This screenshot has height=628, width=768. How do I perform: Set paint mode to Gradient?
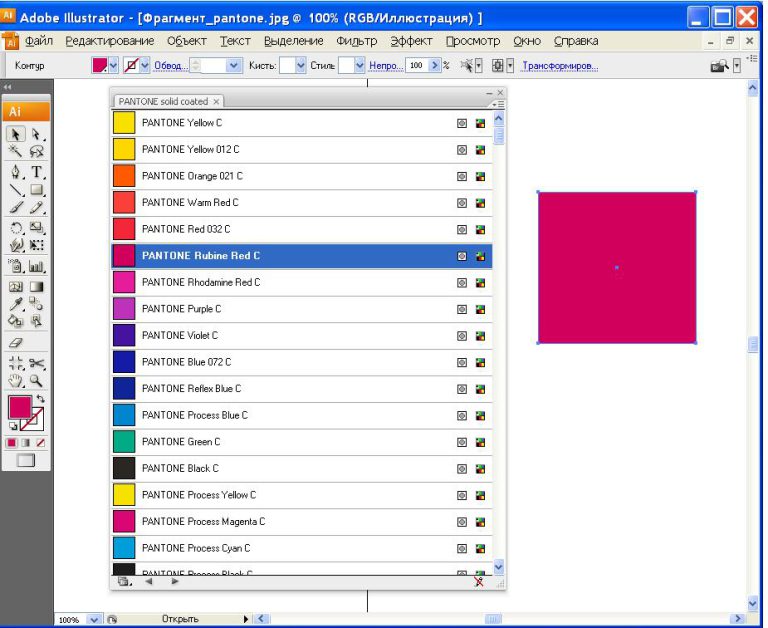pos(26,443)
